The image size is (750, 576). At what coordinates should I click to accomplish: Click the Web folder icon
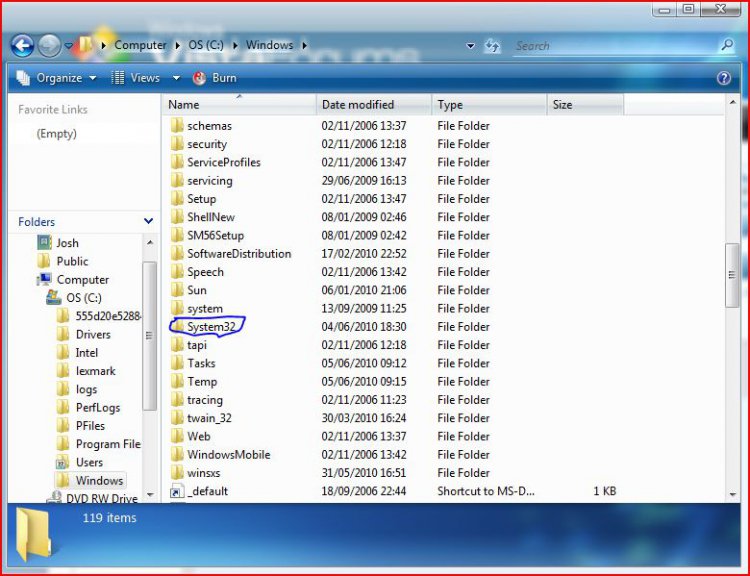point(177,436)
